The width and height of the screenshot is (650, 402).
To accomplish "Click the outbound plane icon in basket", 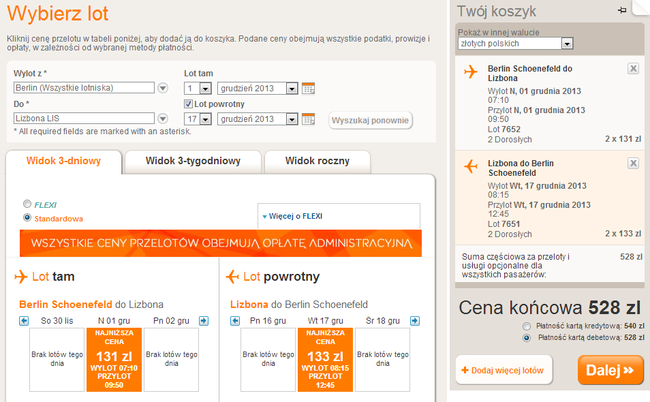I will point(471,72).
